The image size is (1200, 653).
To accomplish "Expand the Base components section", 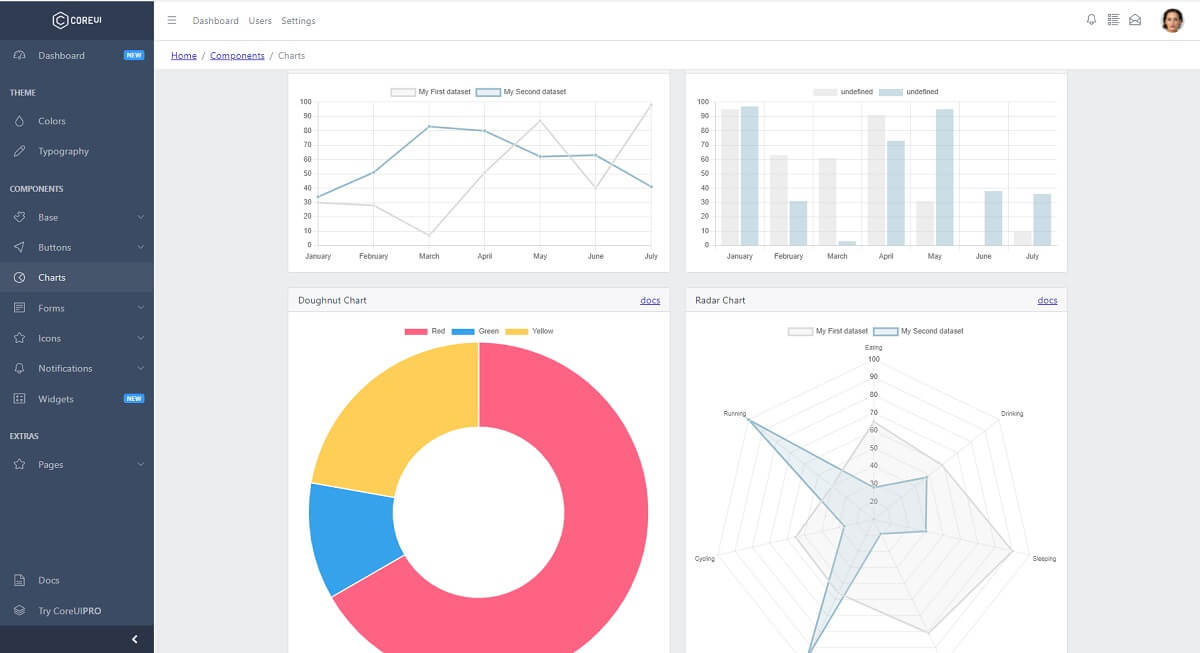I will pos(47,217).
